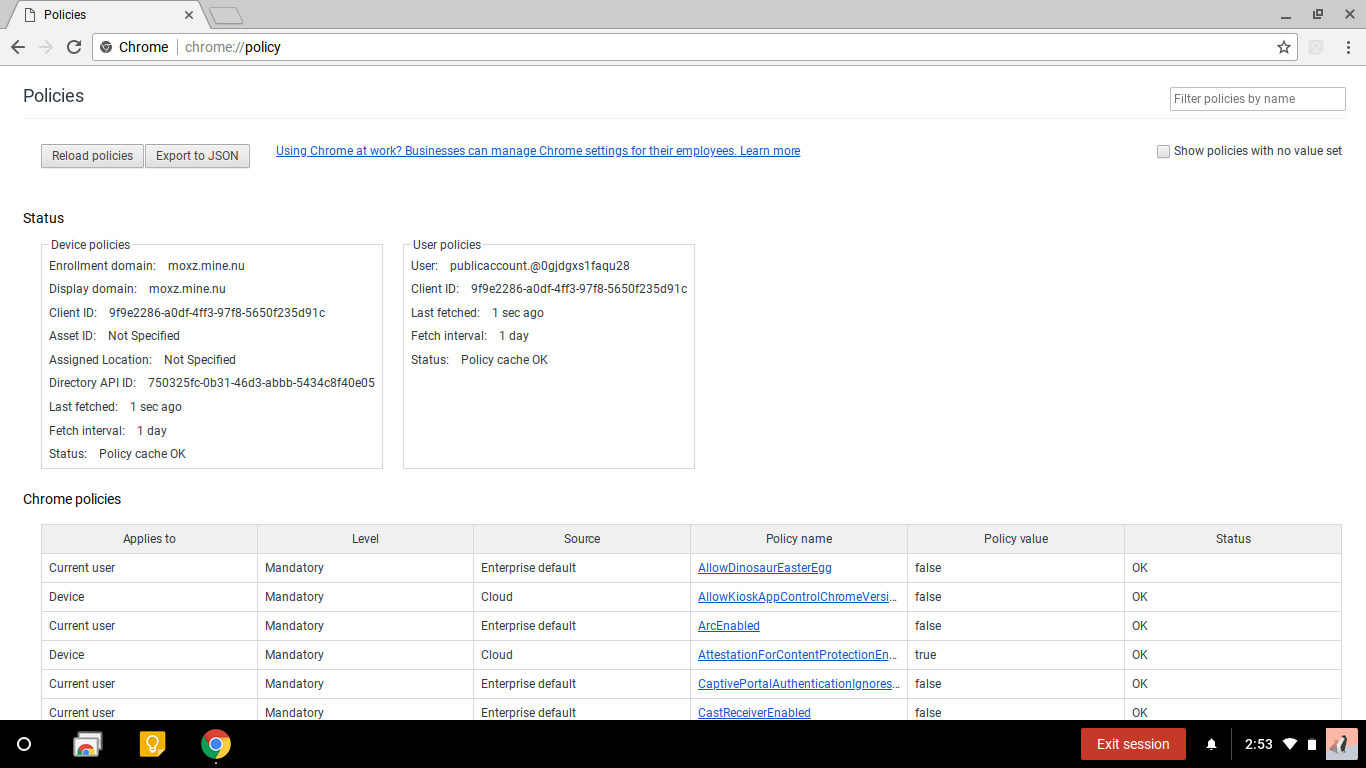Click the Device policies Client ID value

217,313
